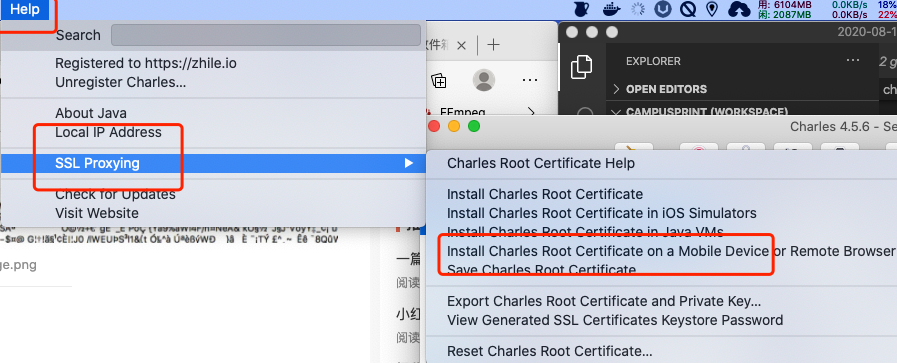View Generated SSL Certificates Keystore Password
This screenshot has height=363, width=897.
[615, 320]
